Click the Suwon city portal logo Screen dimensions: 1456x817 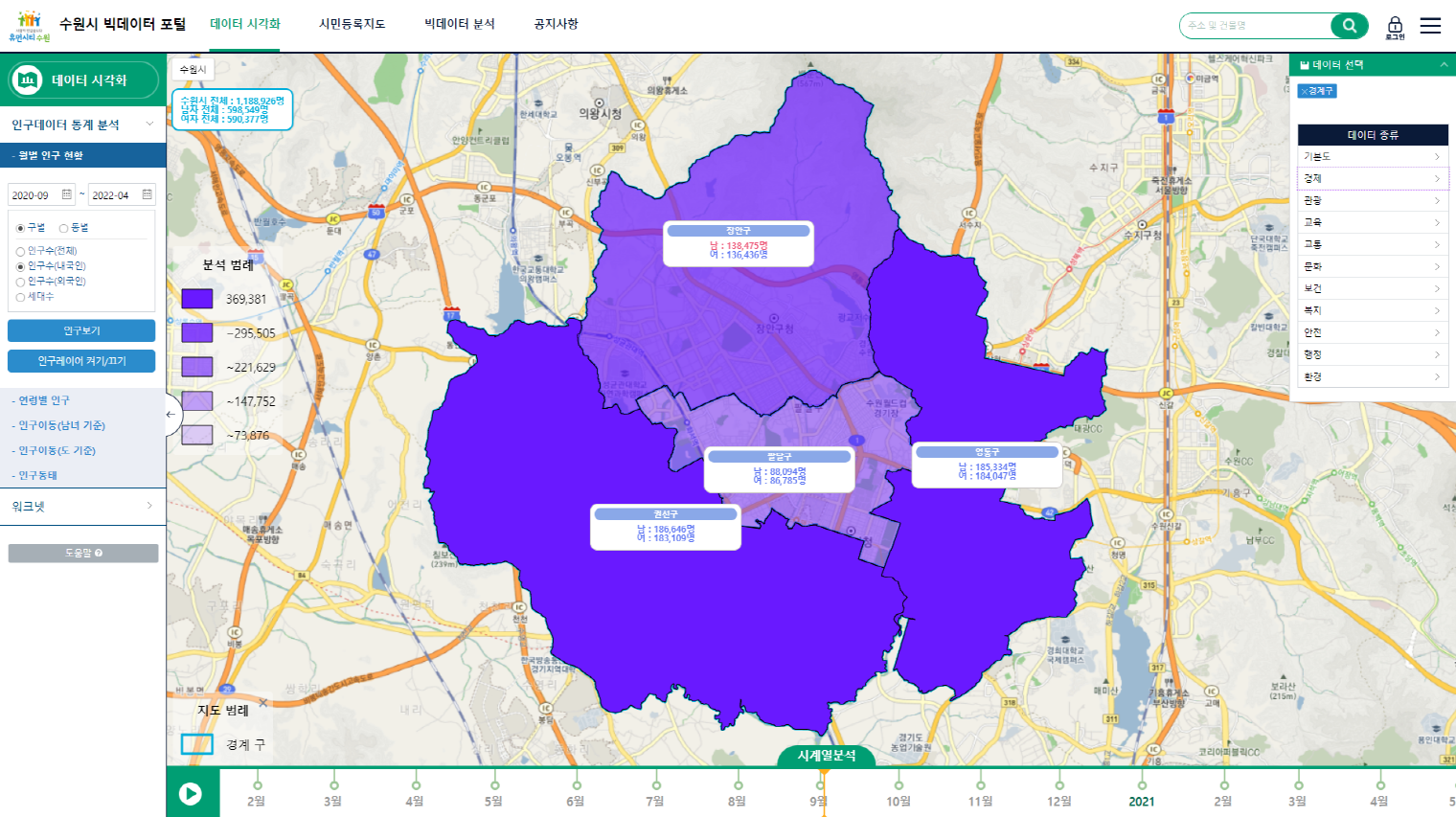[x=29, y=26]
